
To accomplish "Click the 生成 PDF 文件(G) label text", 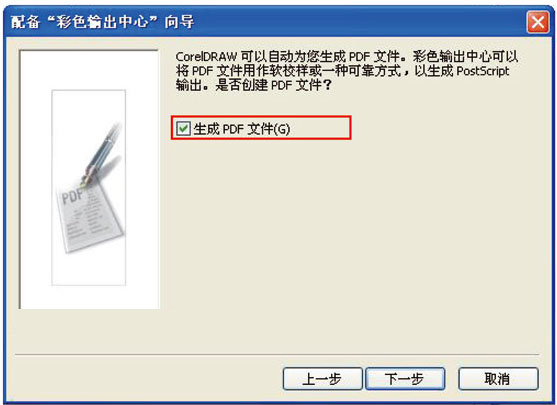I will [242, 129].
